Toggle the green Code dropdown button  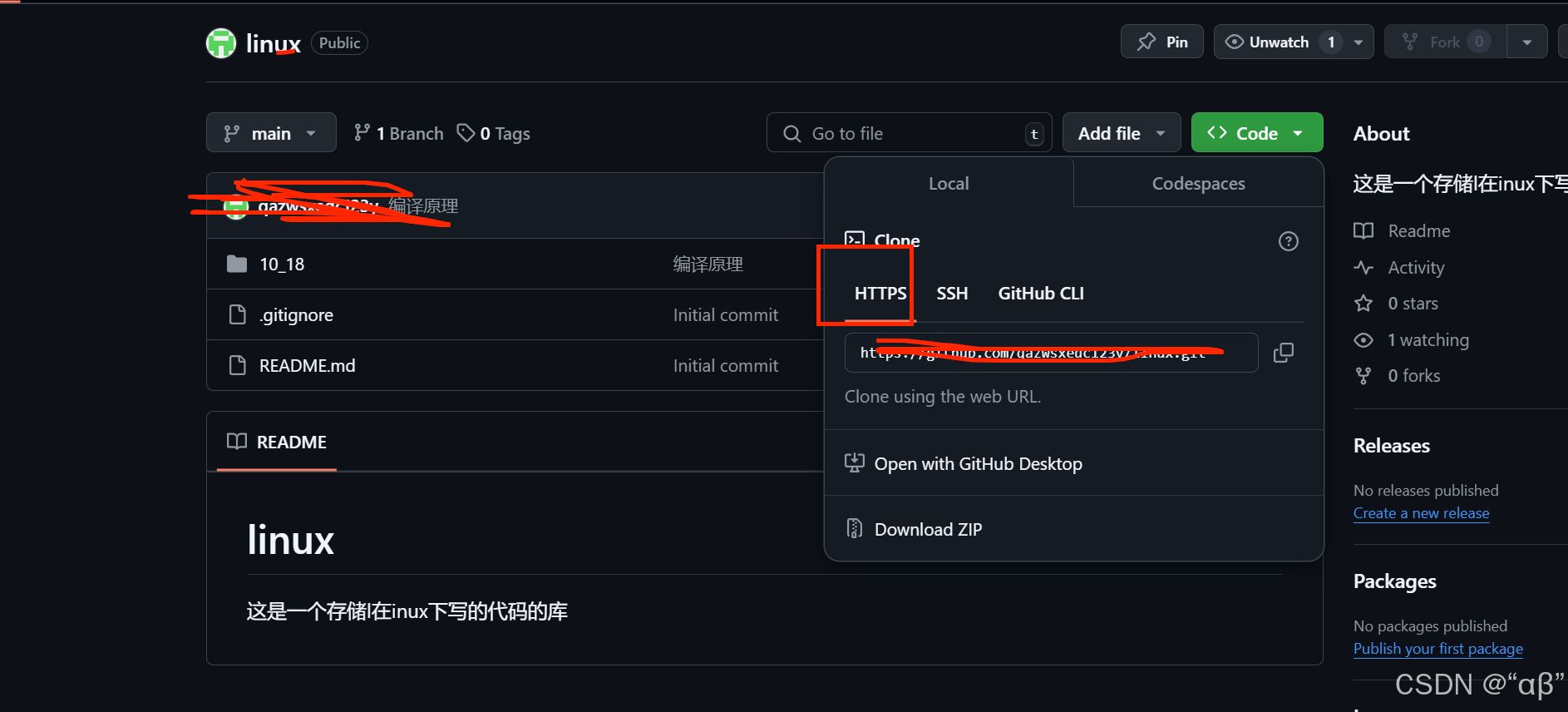coord(1256,133)
